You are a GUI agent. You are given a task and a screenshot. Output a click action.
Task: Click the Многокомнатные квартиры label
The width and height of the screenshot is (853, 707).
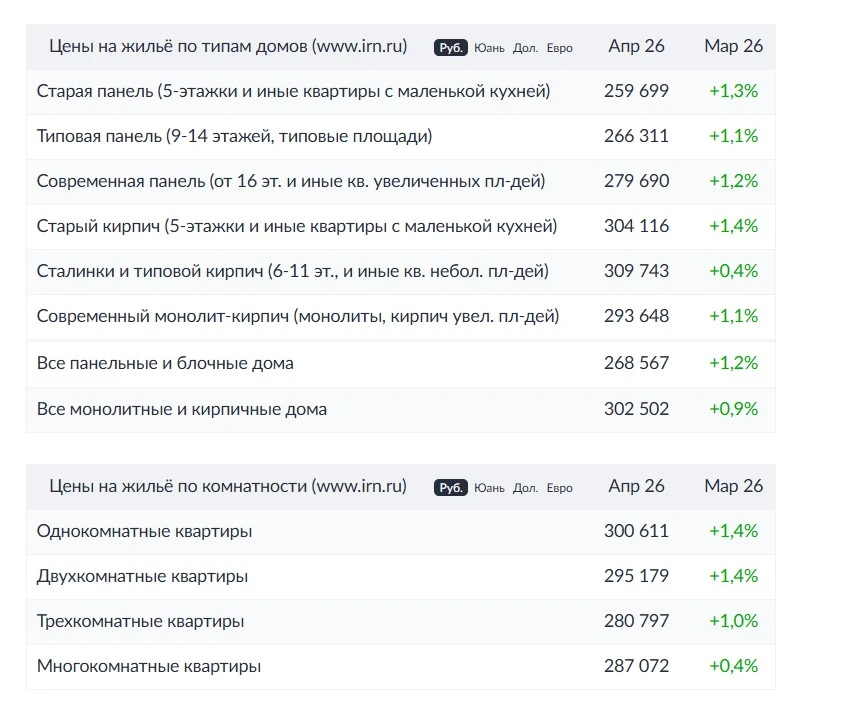pos(149,667)
